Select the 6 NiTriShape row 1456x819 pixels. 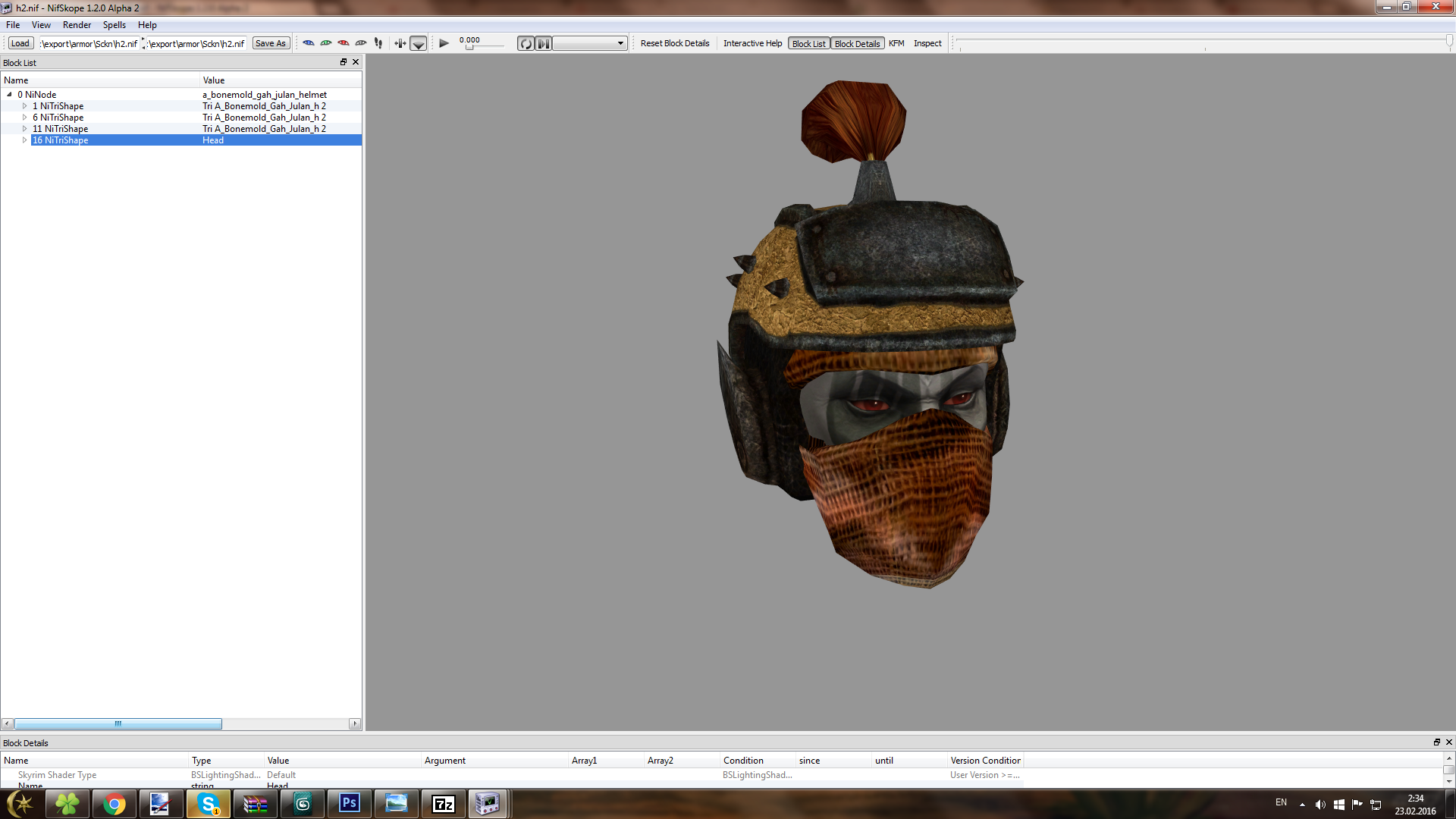pyautogui.click(x=180, y=118)
